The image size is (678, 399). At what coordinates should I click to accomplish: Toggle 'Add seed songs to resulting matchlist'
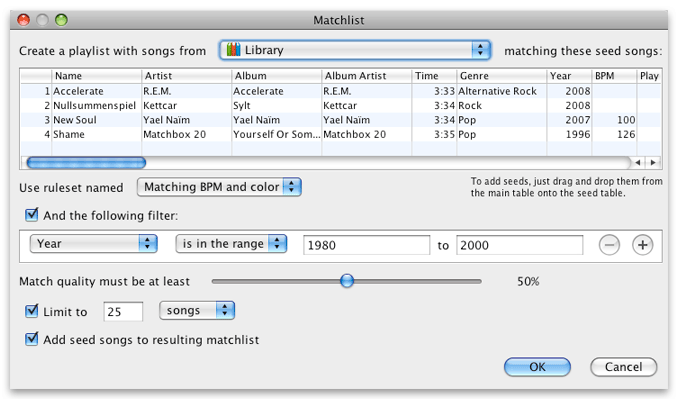coord(32,339)
